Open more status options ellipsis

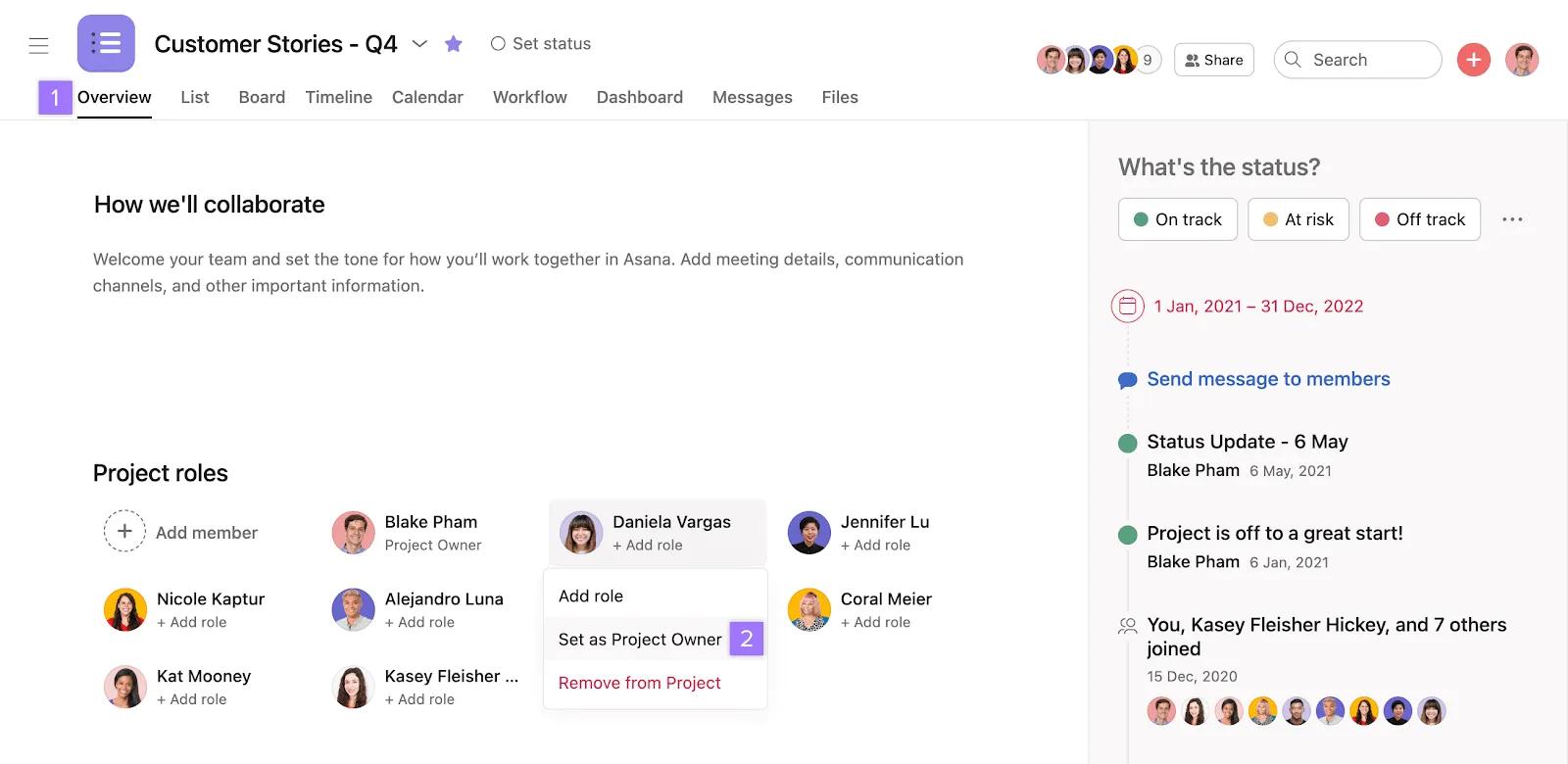[1511, 219]
